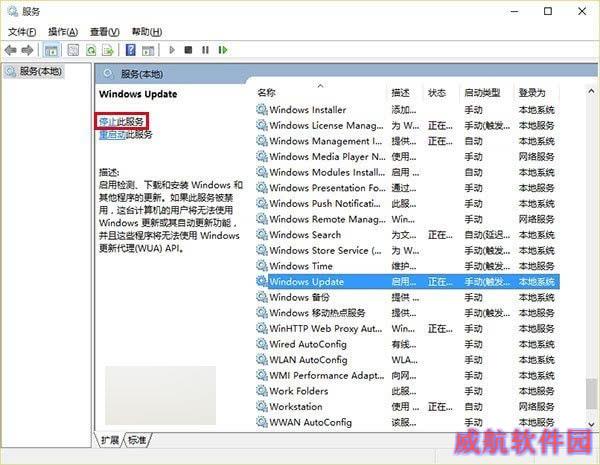Screen dimensions: 600x465
Task: Click the scrollbar up arrow in the services list
Action: click(591, 91)
